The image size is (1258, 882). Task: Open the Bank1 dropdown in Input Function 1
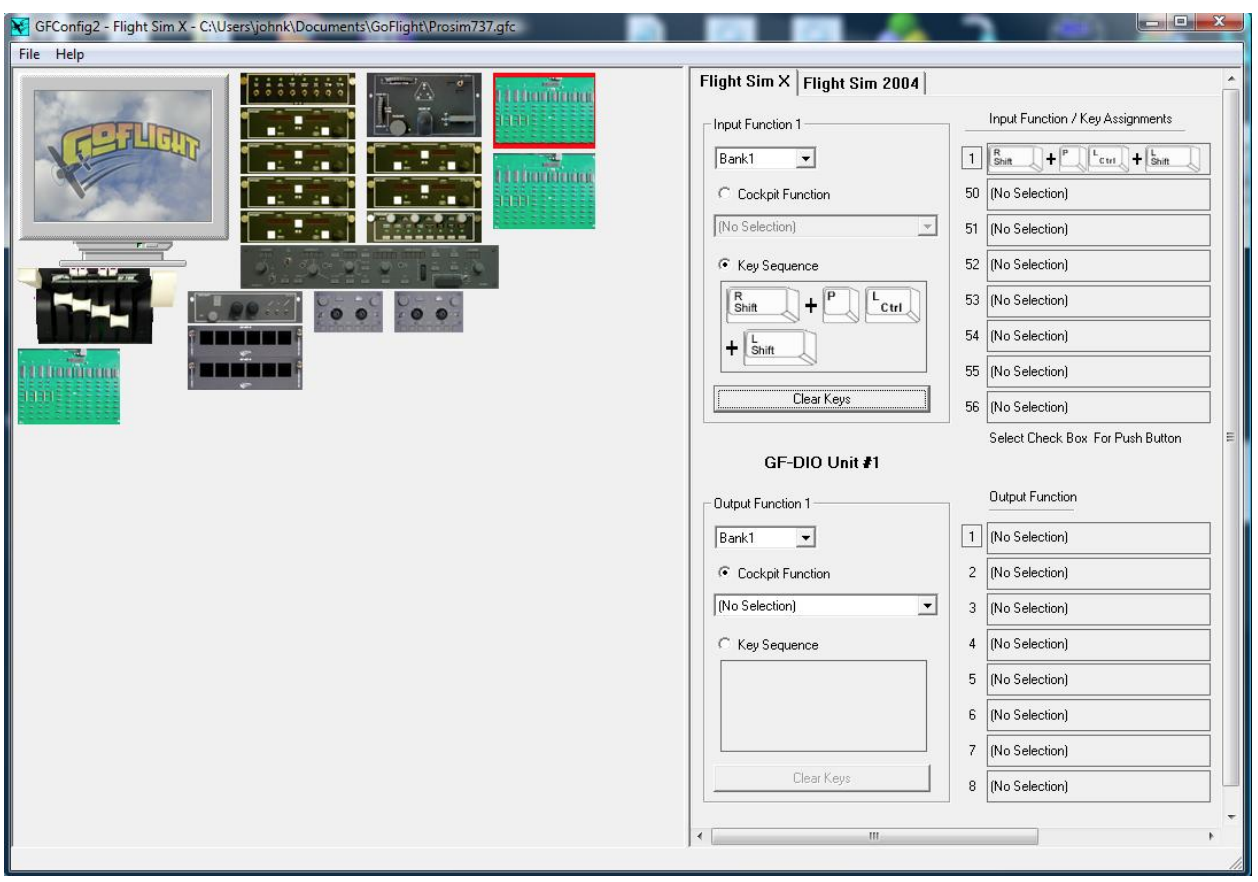coord(807,158)
